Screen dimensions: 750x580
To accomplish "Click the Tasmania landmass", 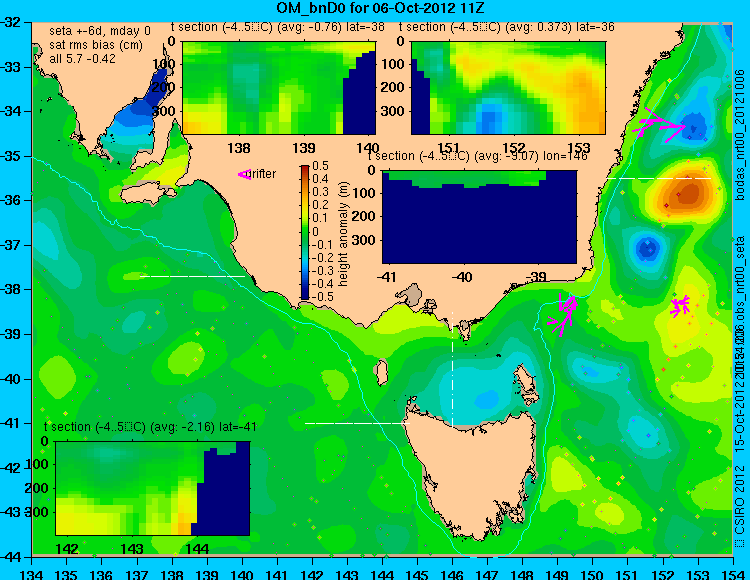I will 474,473.
